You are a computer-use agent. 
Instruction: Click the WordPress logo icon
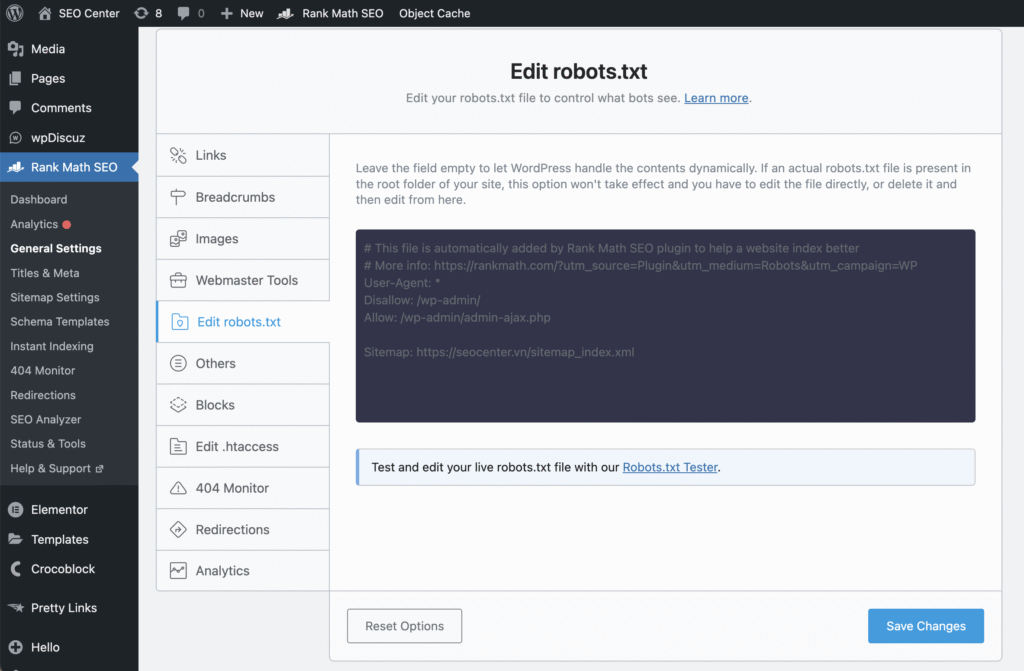click(14, 13)
